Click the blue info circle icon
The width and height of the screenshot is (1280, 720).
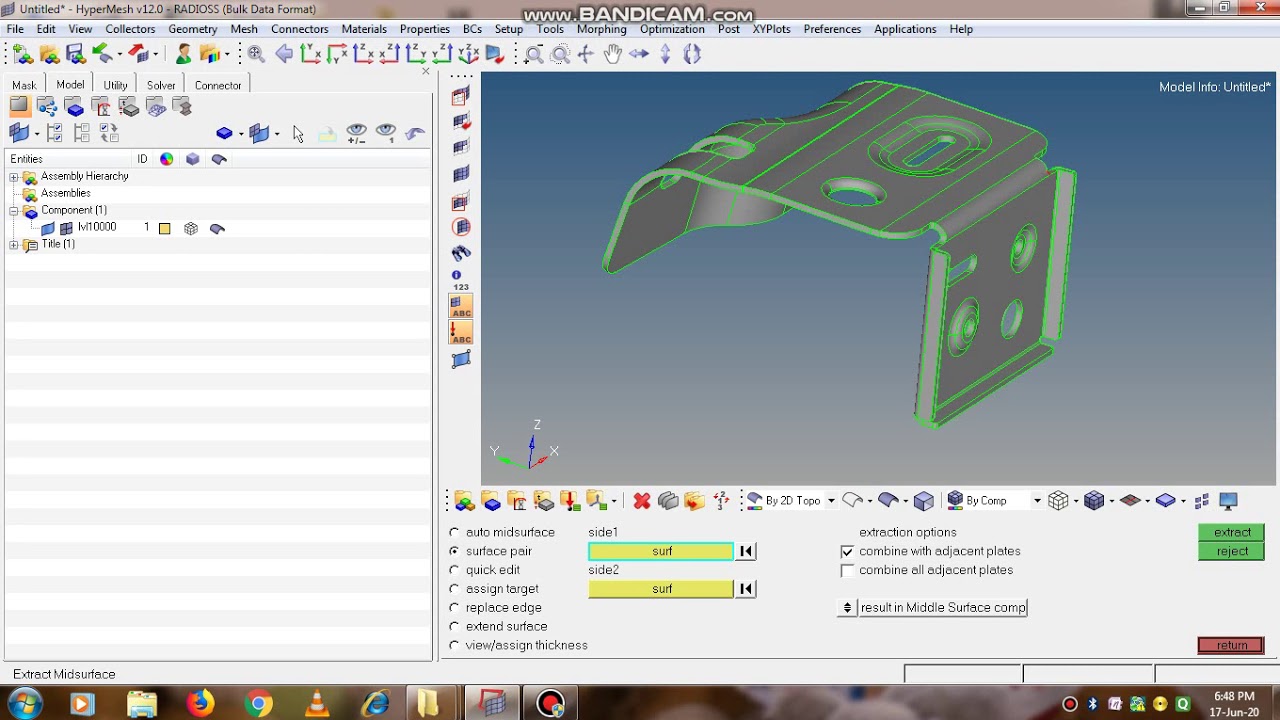click(x=457, y=275)
